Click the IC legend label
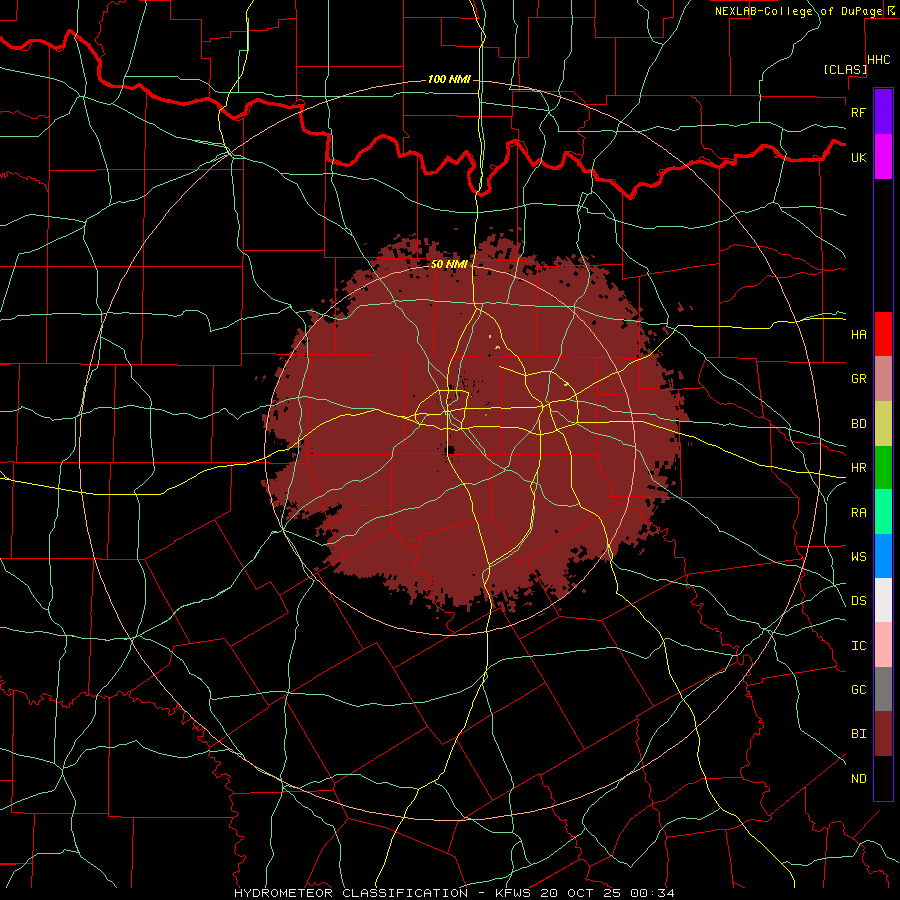The image size is (900, 900). coord(858,646)
